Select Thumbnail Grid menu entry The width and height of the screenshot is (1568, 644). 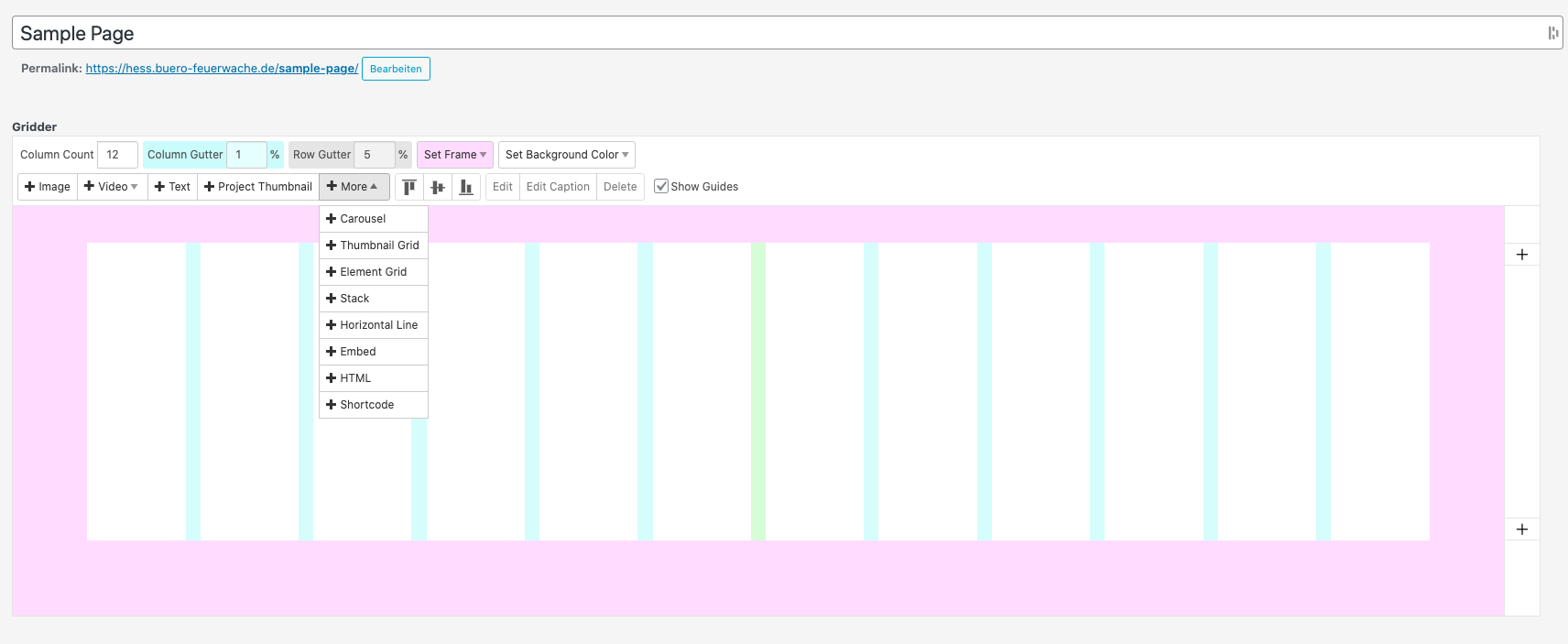tap(378, 246)
